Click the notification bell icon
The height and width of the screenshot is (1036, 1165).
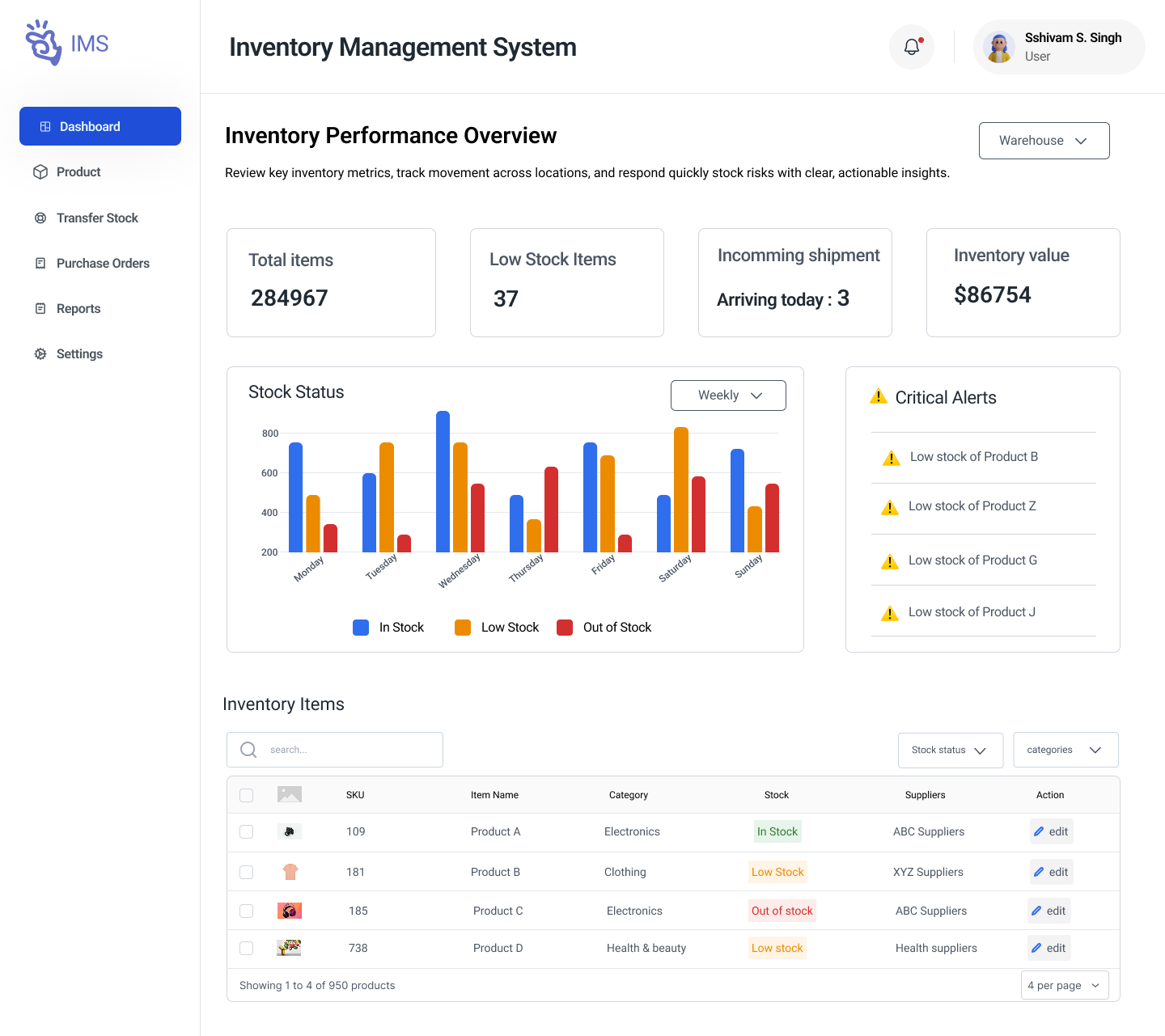point(911,46)
